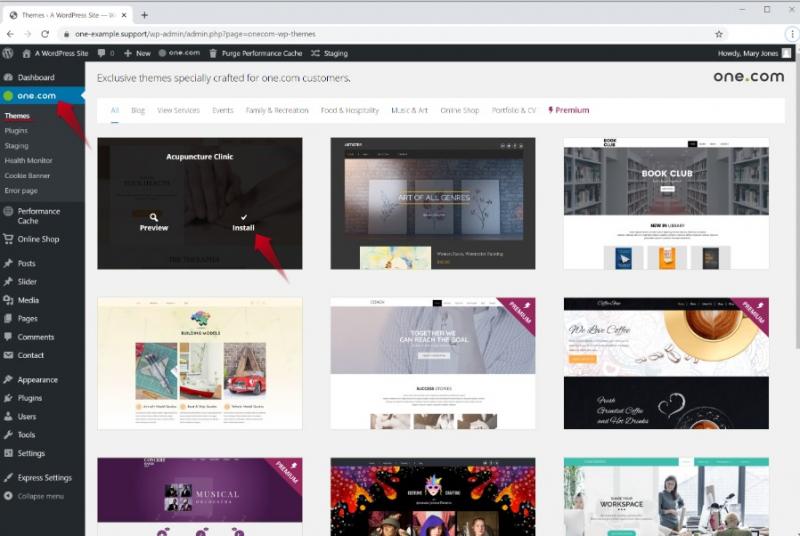Click the browser address bar URL
This screenshot has width=800, height=536.
pyautogui.click(x=195, y=34)
